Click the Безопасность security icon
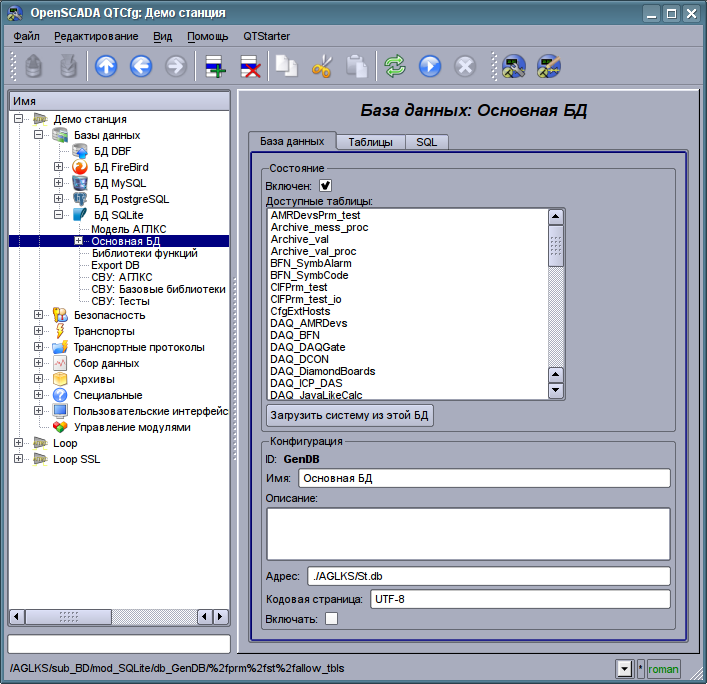The width and height of the screenshot is (707, 684). (x=60, y=315)
